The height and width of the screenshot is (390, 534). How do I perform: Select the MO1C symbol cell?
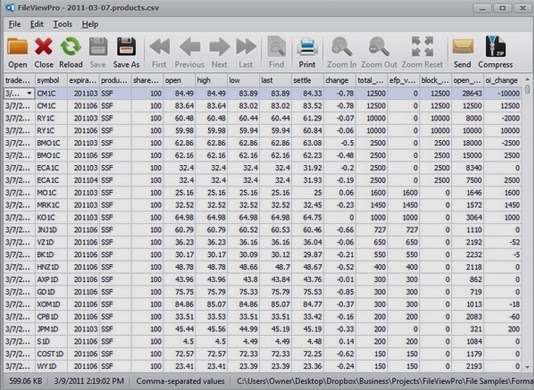tap(51, 193)
